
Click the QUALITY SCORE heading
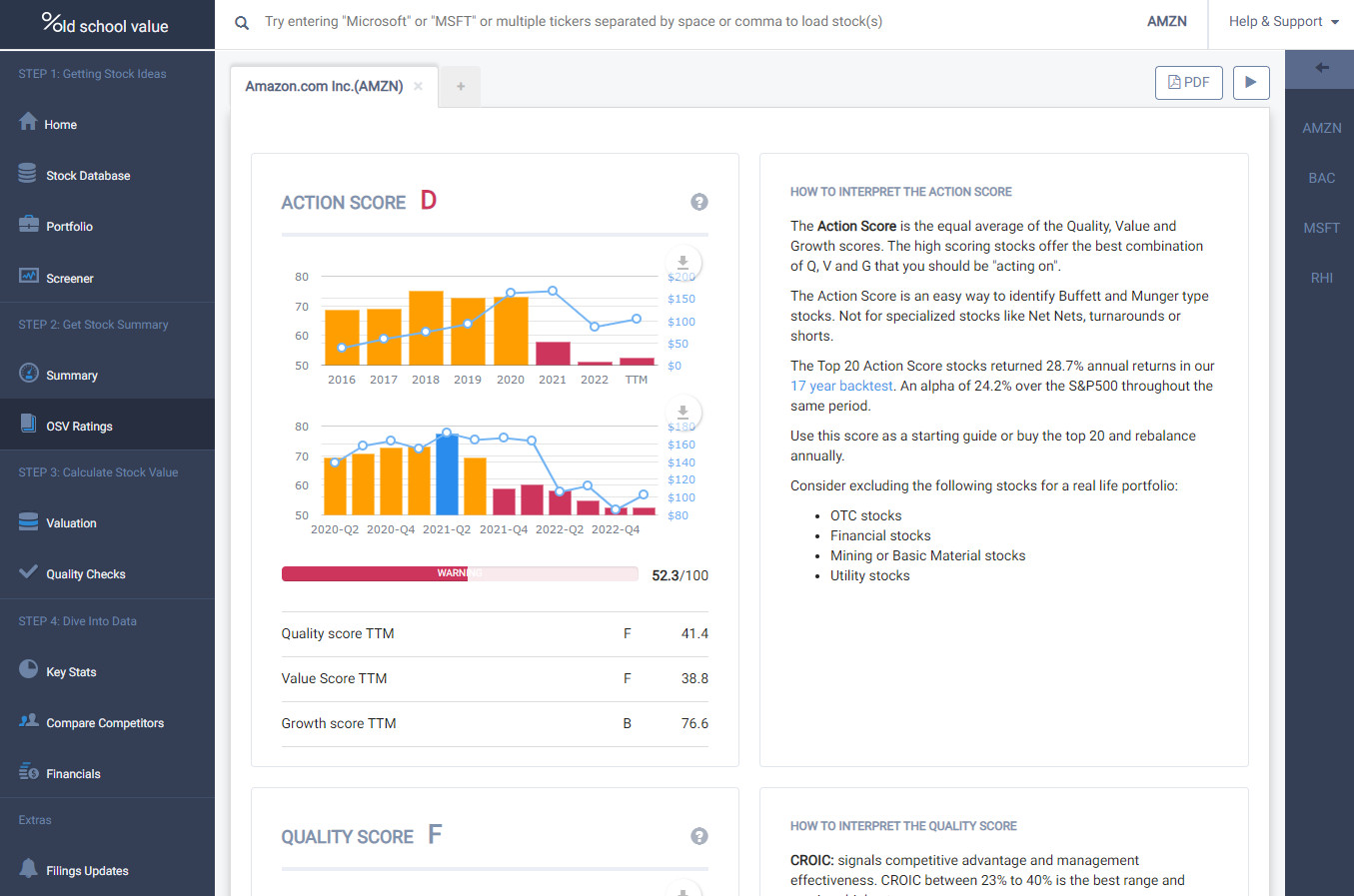pyautogui.click(x=347, y=837)
